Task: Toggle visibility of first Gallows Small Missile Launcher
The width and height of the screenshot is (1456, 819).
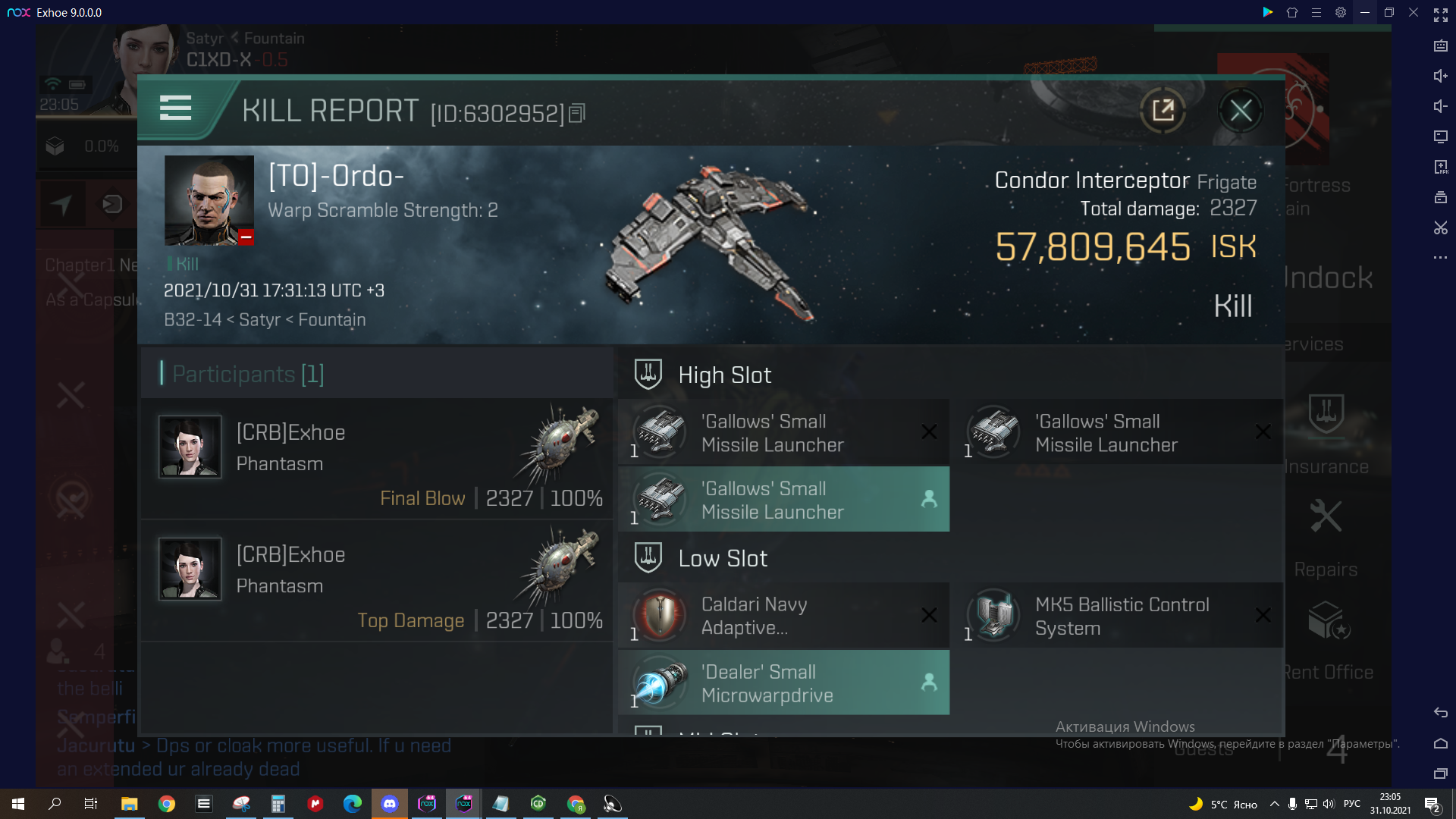Action: (927, 432)
